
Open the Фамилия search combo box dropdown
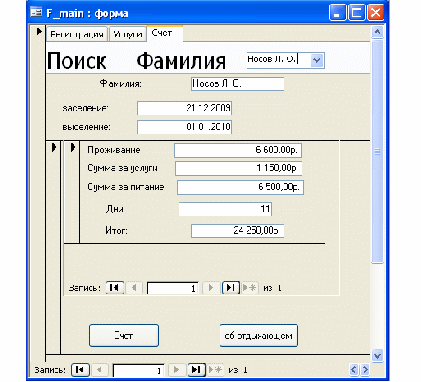tap(317, 61)
